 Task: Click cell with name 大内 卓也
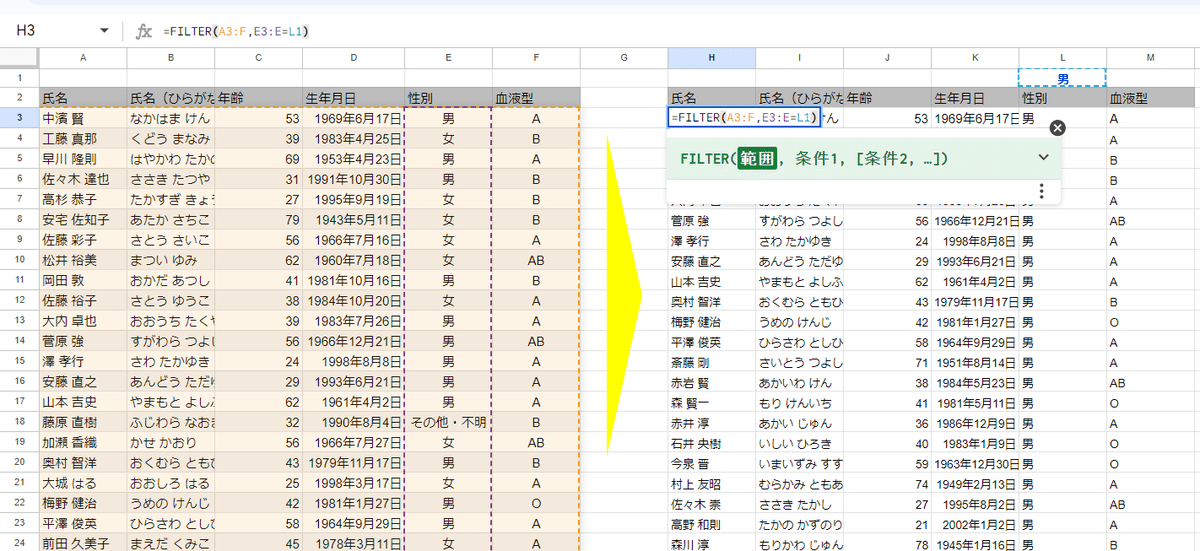click(83, 320)
